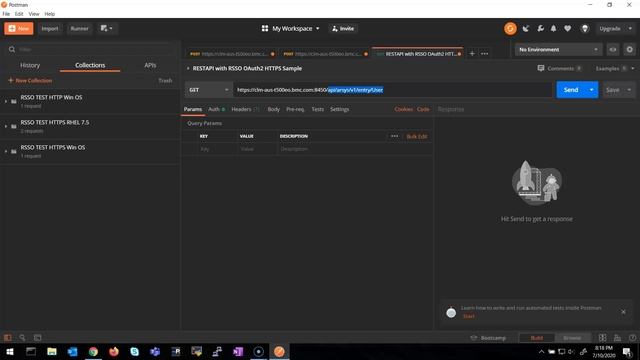Open the tab options ellipsis menu
Viewport: 640px width, 360px height.
(x=484, y=53)
